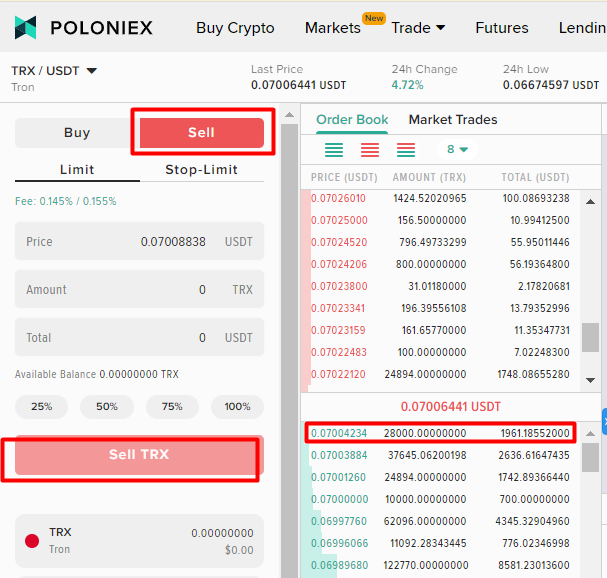Open Futures in top navigation
Screen dimensions: 607x578
click(x=502, y=28)
